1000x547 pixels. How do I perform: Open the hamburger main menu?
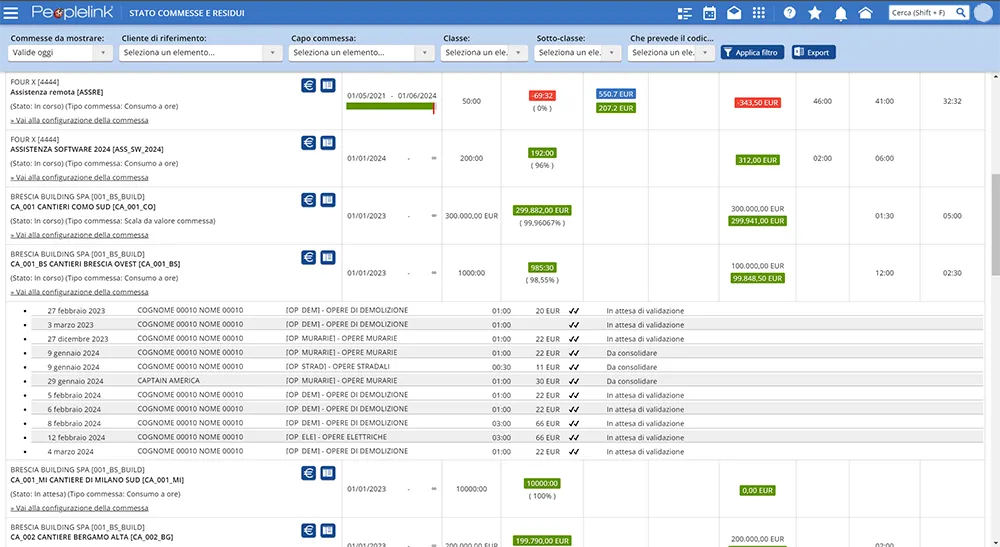click(x=11, y=13)
